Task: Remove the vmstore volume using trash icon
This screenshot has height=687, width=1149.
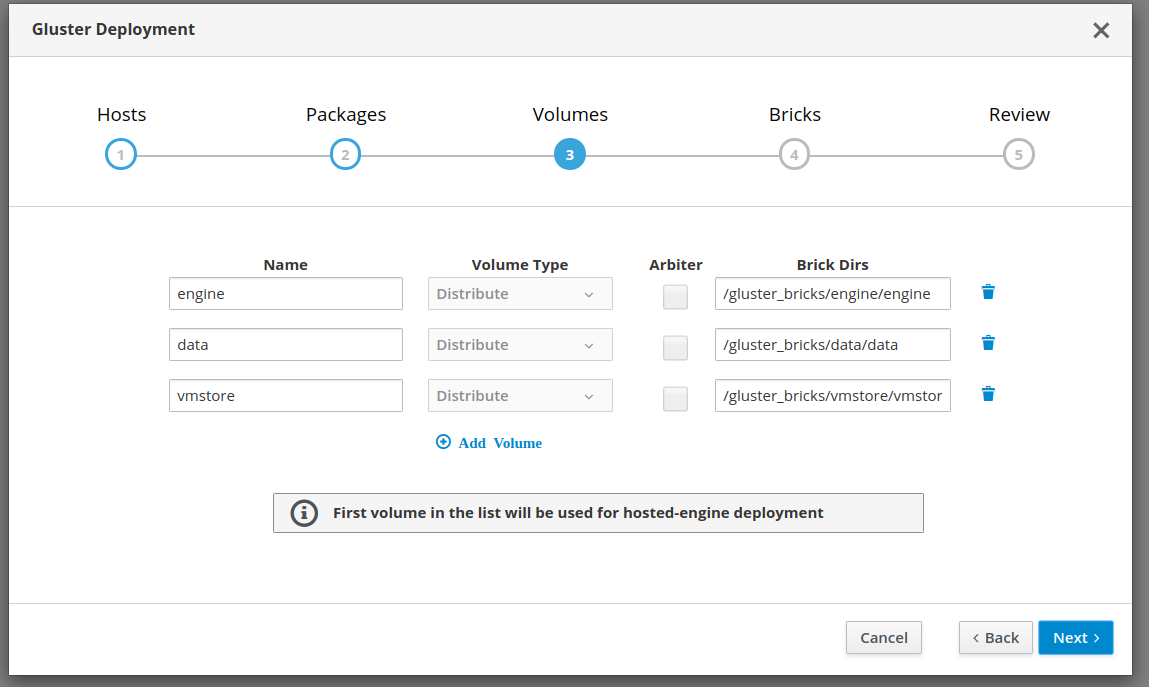Action: [988, 394]
